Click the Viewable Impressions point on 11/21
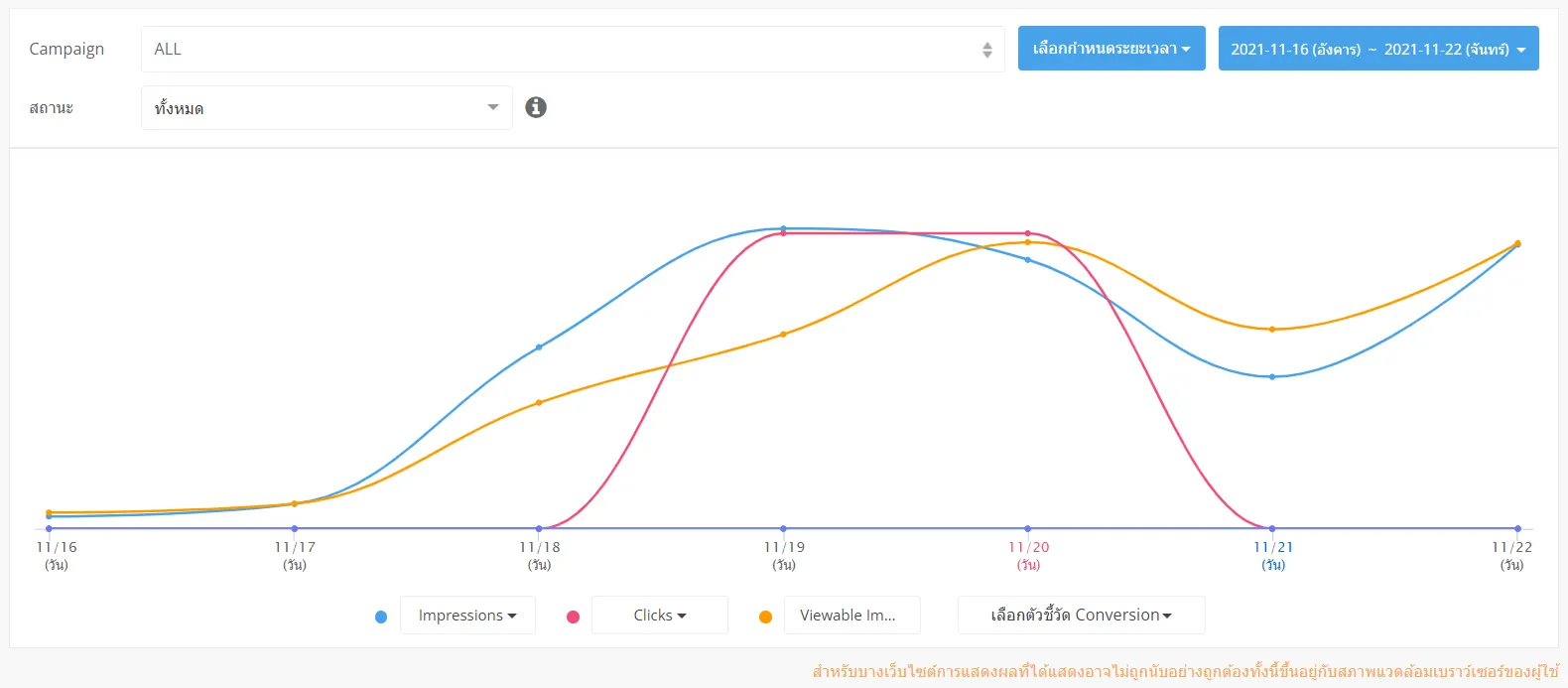Image resolution: width=1568 pixels, height=688 pixels. tap(1272, 330)
